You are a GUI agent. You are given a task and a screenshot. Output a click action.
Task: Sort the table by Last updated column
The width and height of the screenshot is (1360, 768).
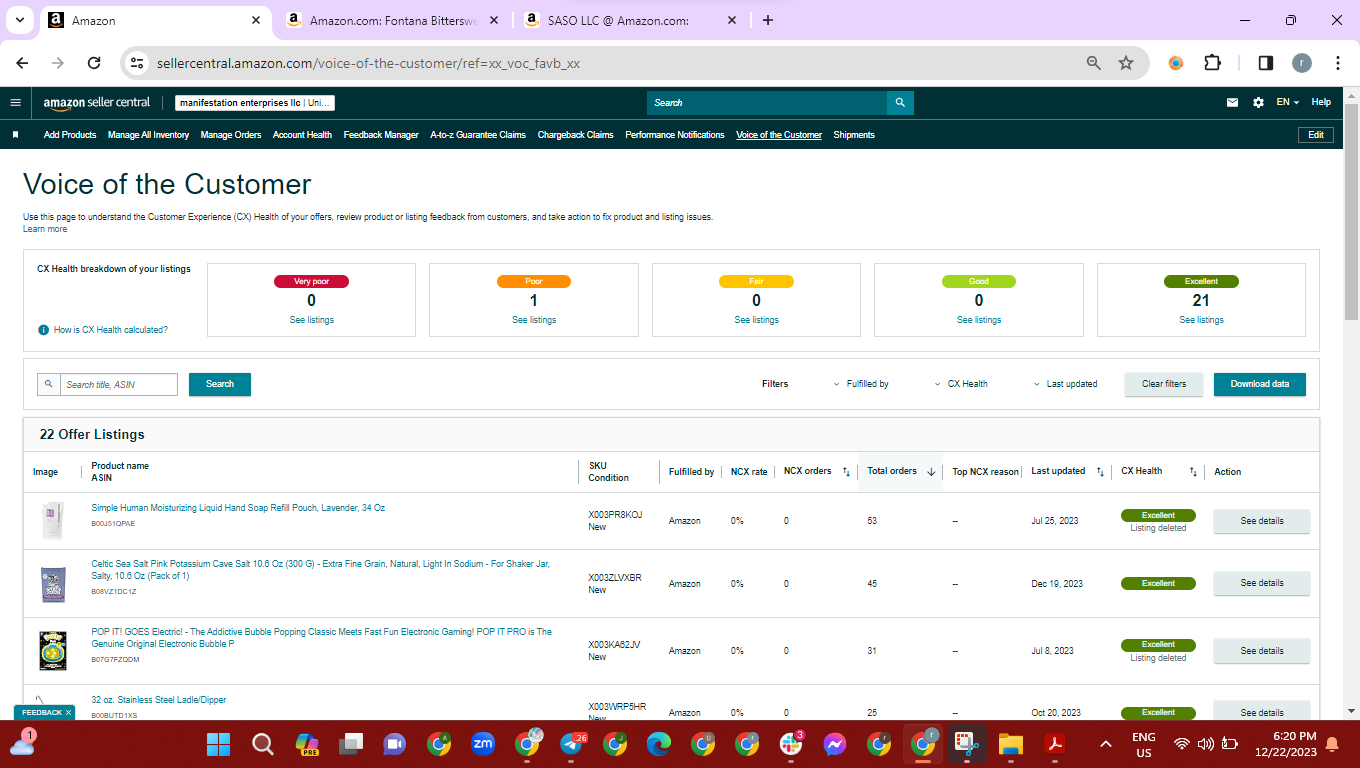pos(1100,472)
